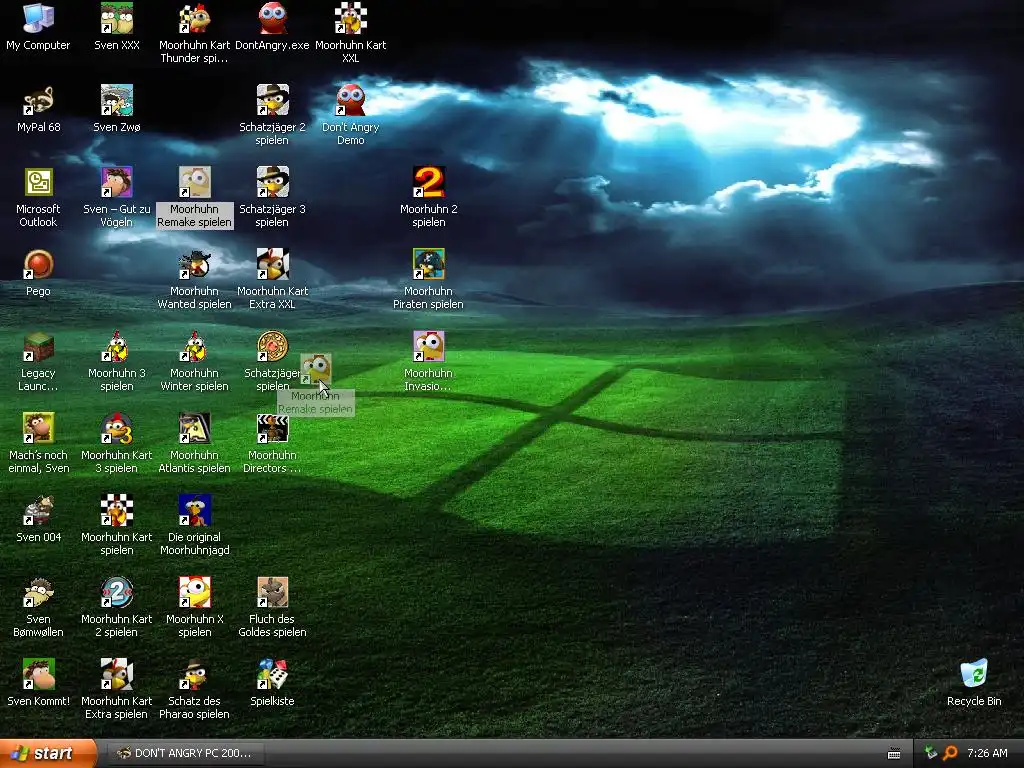
Task: Select the Spielkiste dice icon
Action: point(272,674)
